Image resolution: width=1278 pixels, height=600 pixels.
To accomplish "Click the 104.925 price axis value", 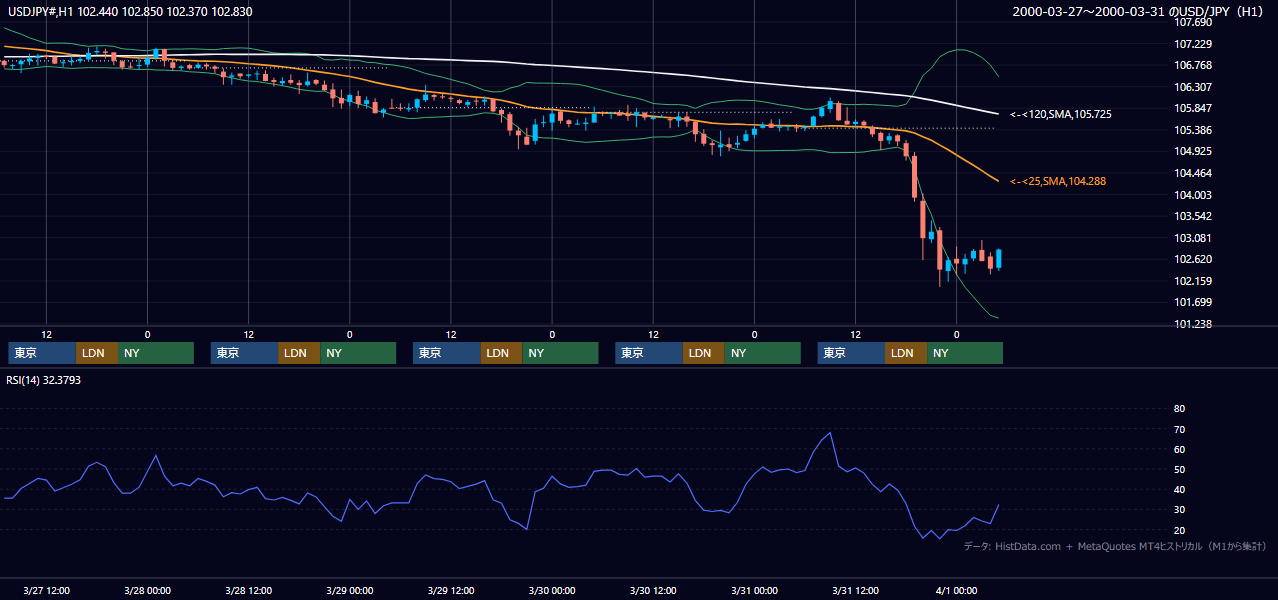I will [1191, 152].
